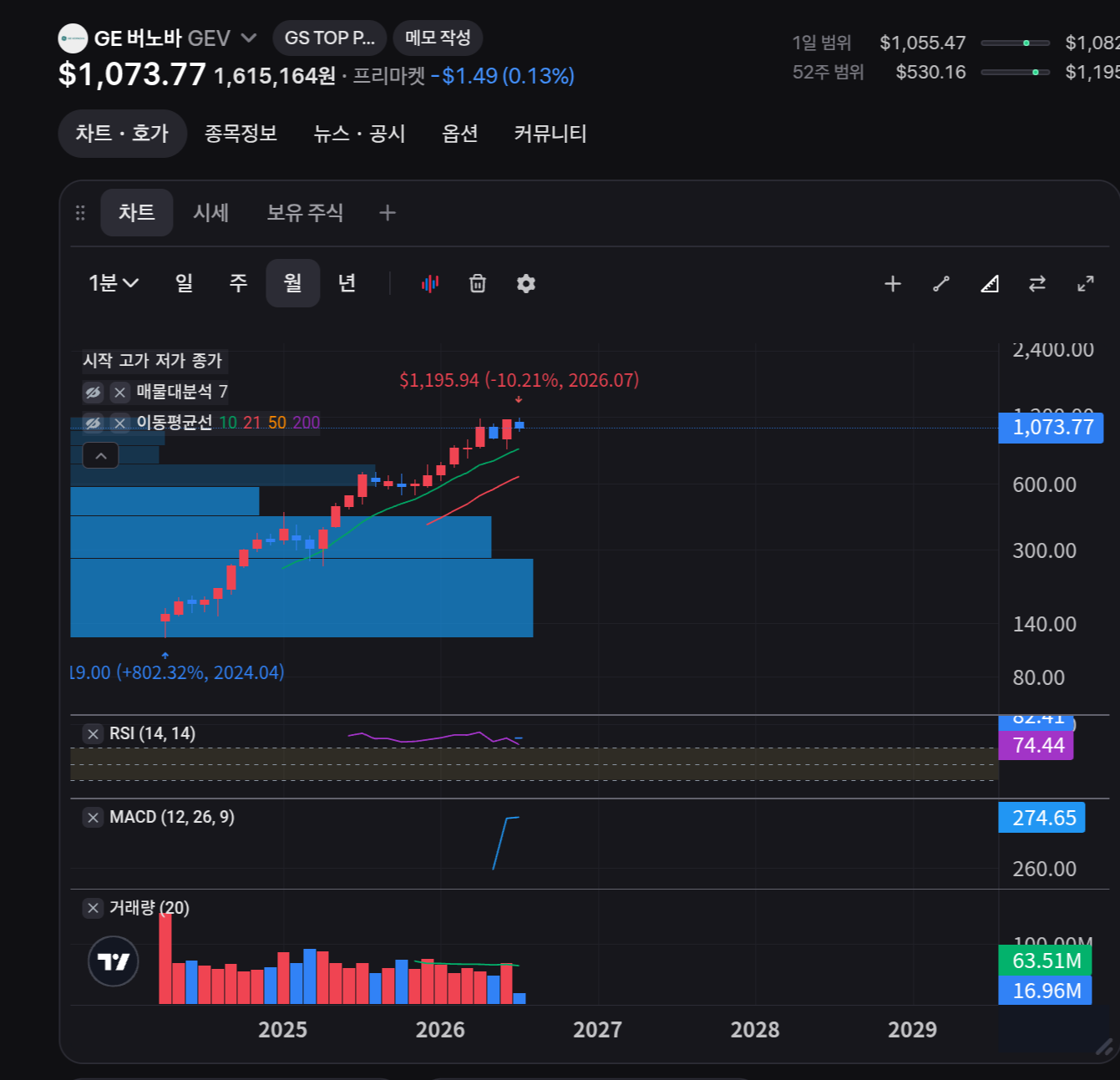Close the MACD (12, 26, 9) indicator
1120x1080 pixels.
[93, 817]
